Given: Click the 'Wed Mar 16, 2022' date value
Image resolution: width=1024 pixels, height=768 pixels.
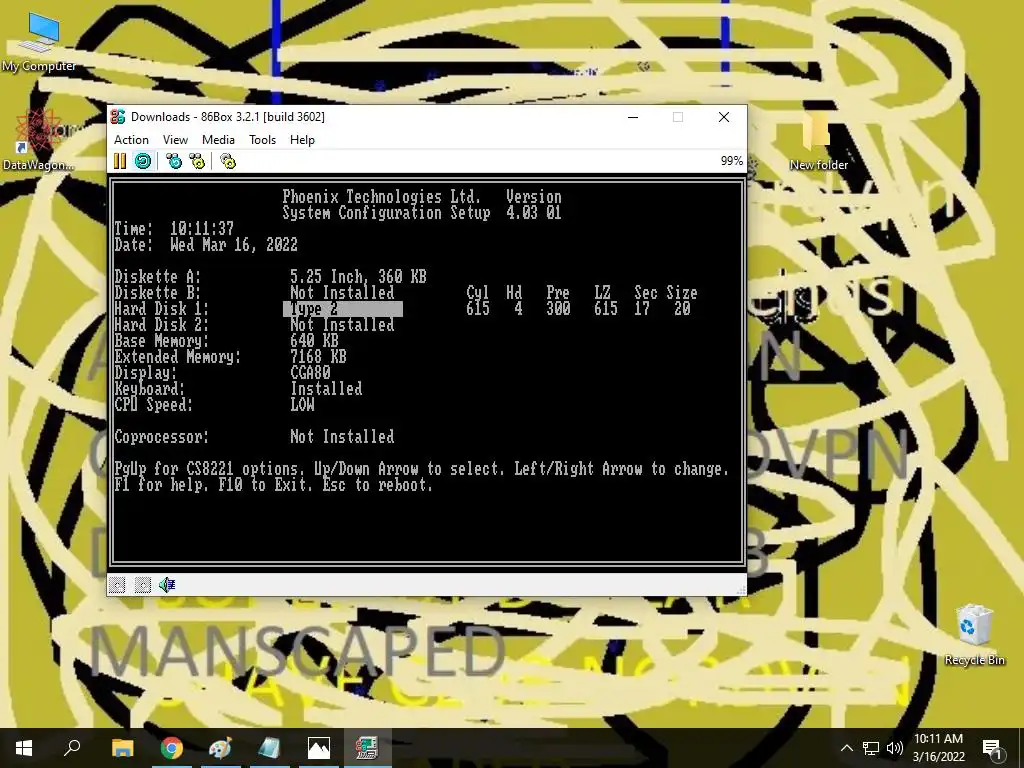Looking at the screenshot, I should pos(234,245).
